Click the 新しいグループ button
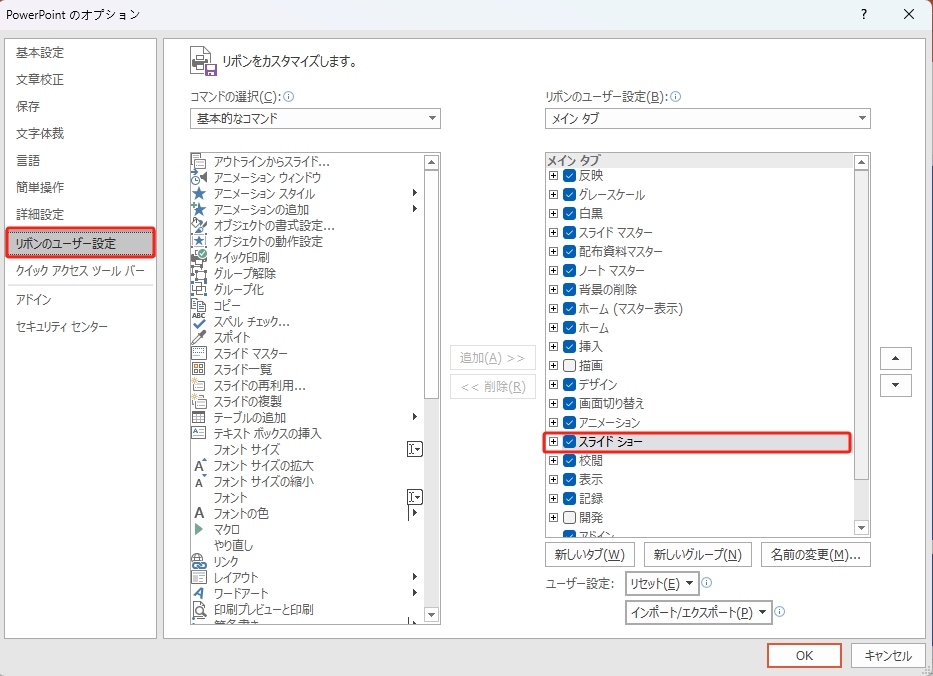Image resolution: width=933 pixels, height=676 pixels. click(x=697, y=555)
